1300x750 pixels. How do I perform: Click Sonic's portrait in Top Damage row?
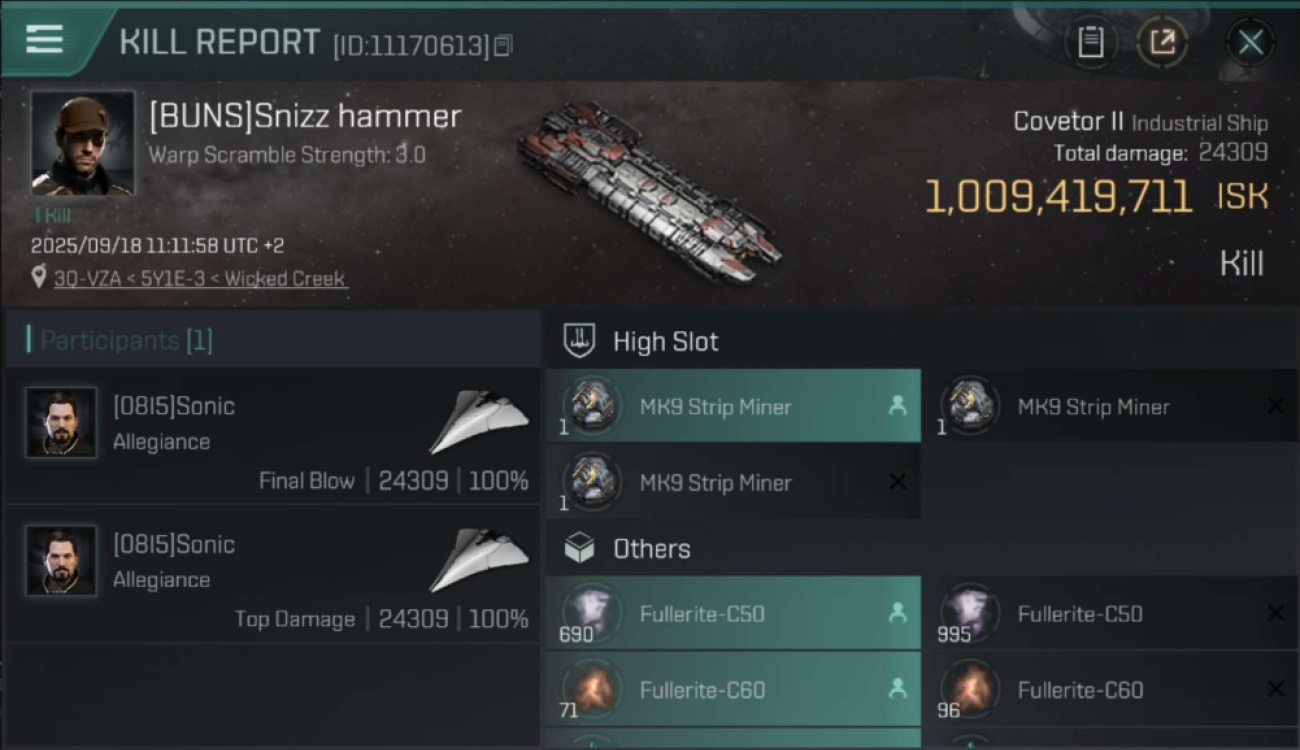click(62, 560)
